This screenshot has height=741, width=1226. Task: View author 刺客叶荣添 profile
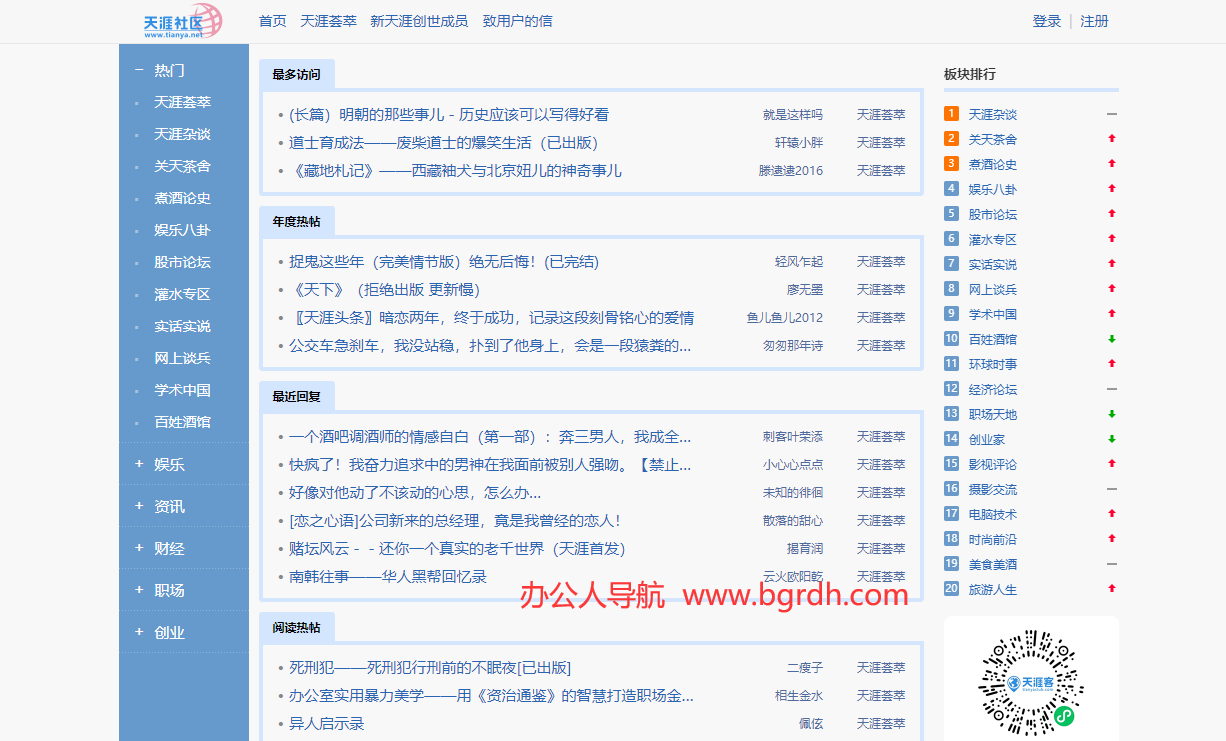(x=793, y=437)
